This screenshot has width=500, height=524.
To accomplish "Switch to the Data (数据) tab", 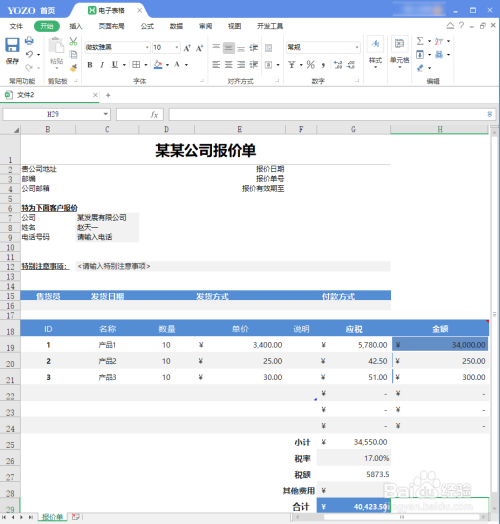I will 176,26.
